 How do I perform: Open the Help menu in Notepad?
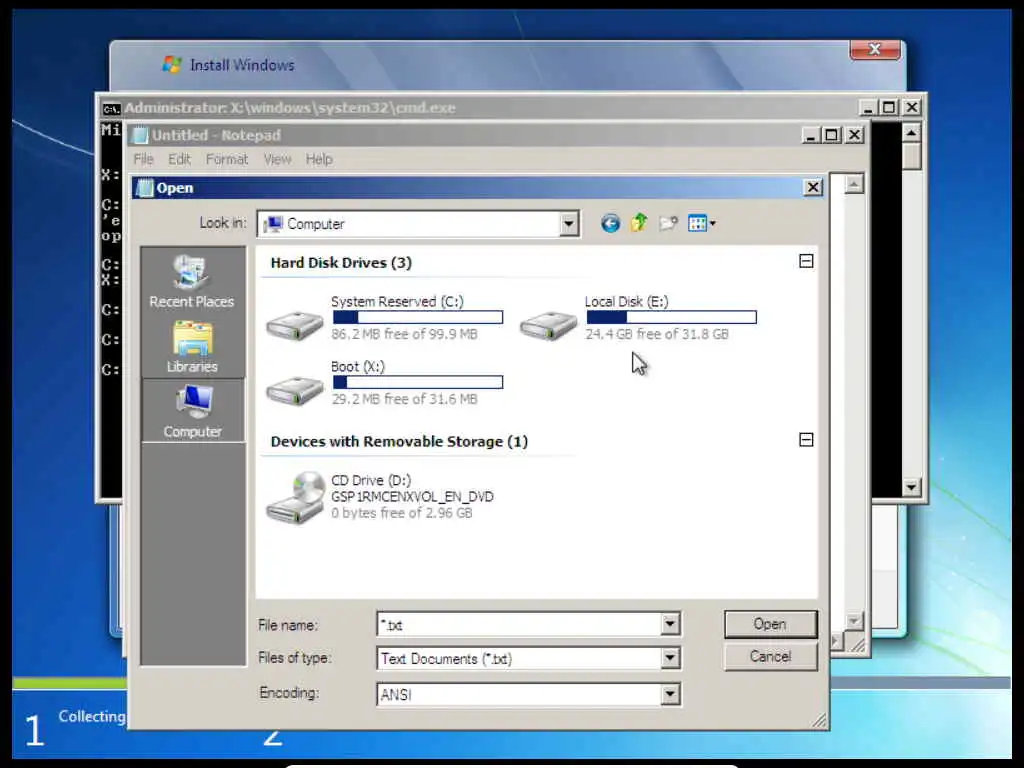(319, 159)
